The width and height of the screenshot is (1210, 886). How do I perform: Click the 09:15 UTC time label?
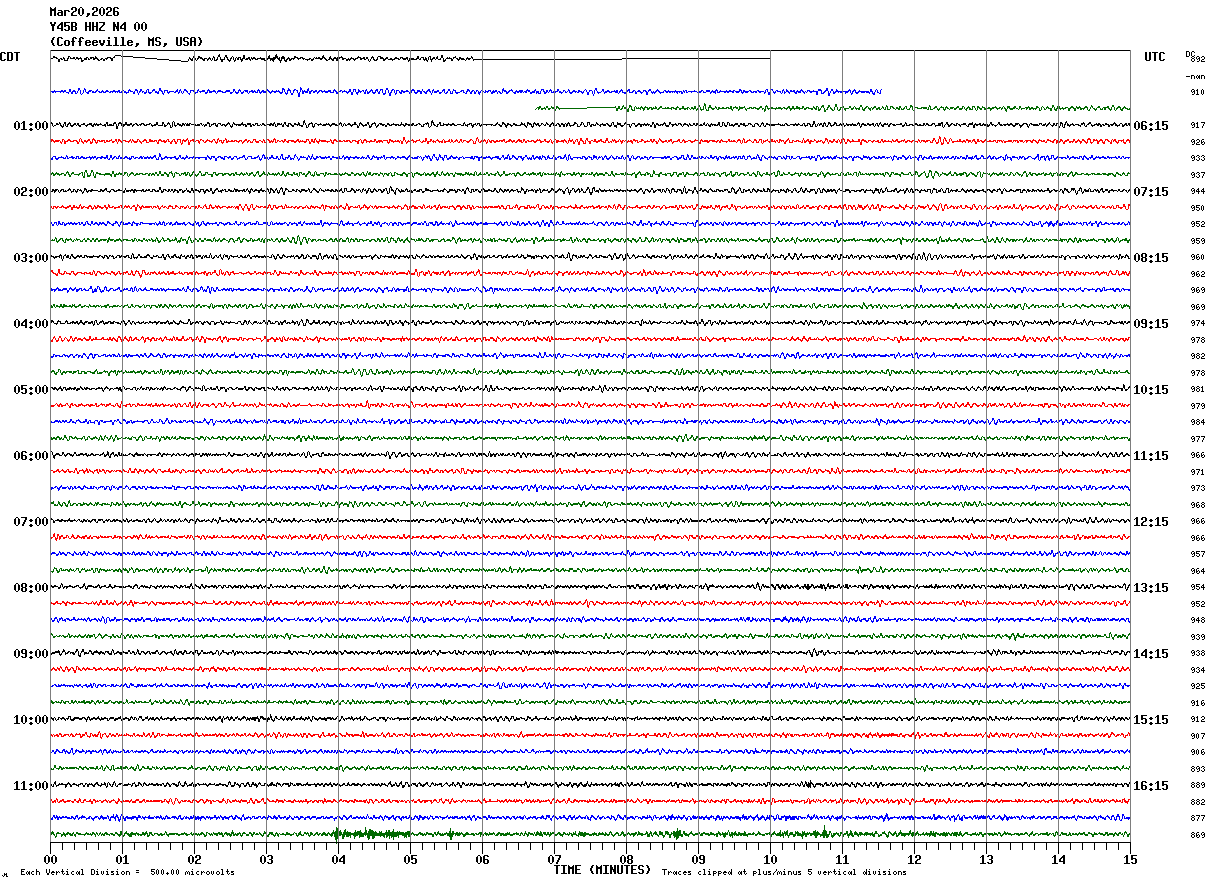[x=1151, y=324]
